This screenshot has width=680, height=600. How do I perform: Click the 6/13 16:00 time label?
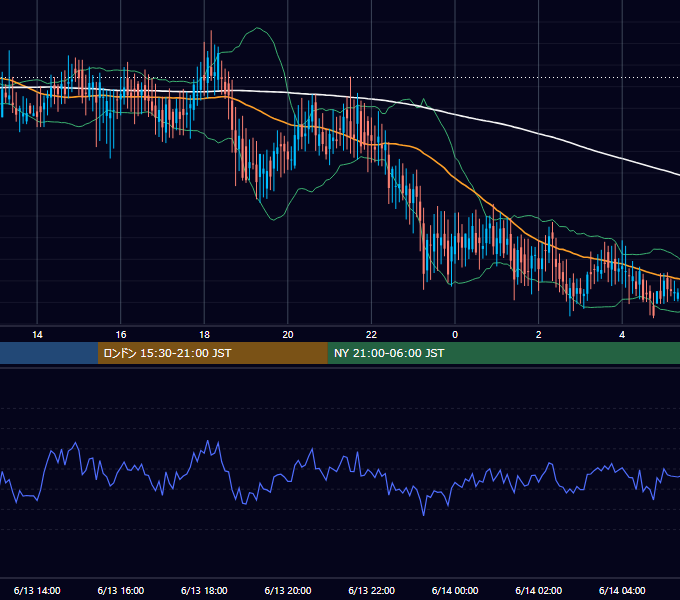[121, 590]
